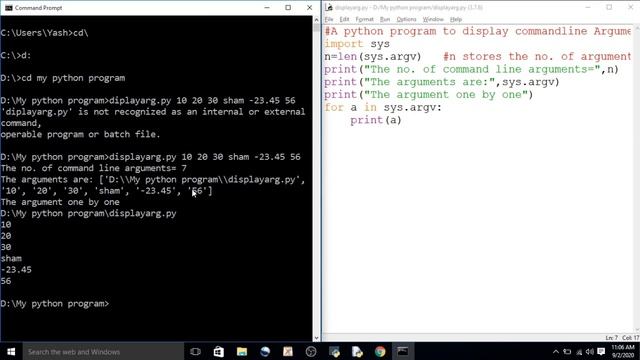This screenshot has height=360, width=640.
Task: Open the File menu in IDLE
Action: pos(329,19)
